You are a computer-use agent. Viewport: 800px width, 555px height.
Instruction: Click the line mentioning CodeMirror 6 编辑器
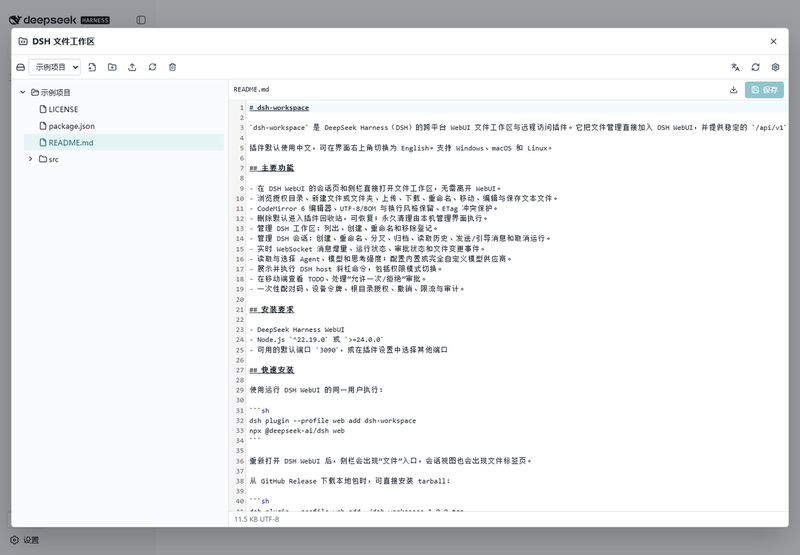tap(373, 208)
